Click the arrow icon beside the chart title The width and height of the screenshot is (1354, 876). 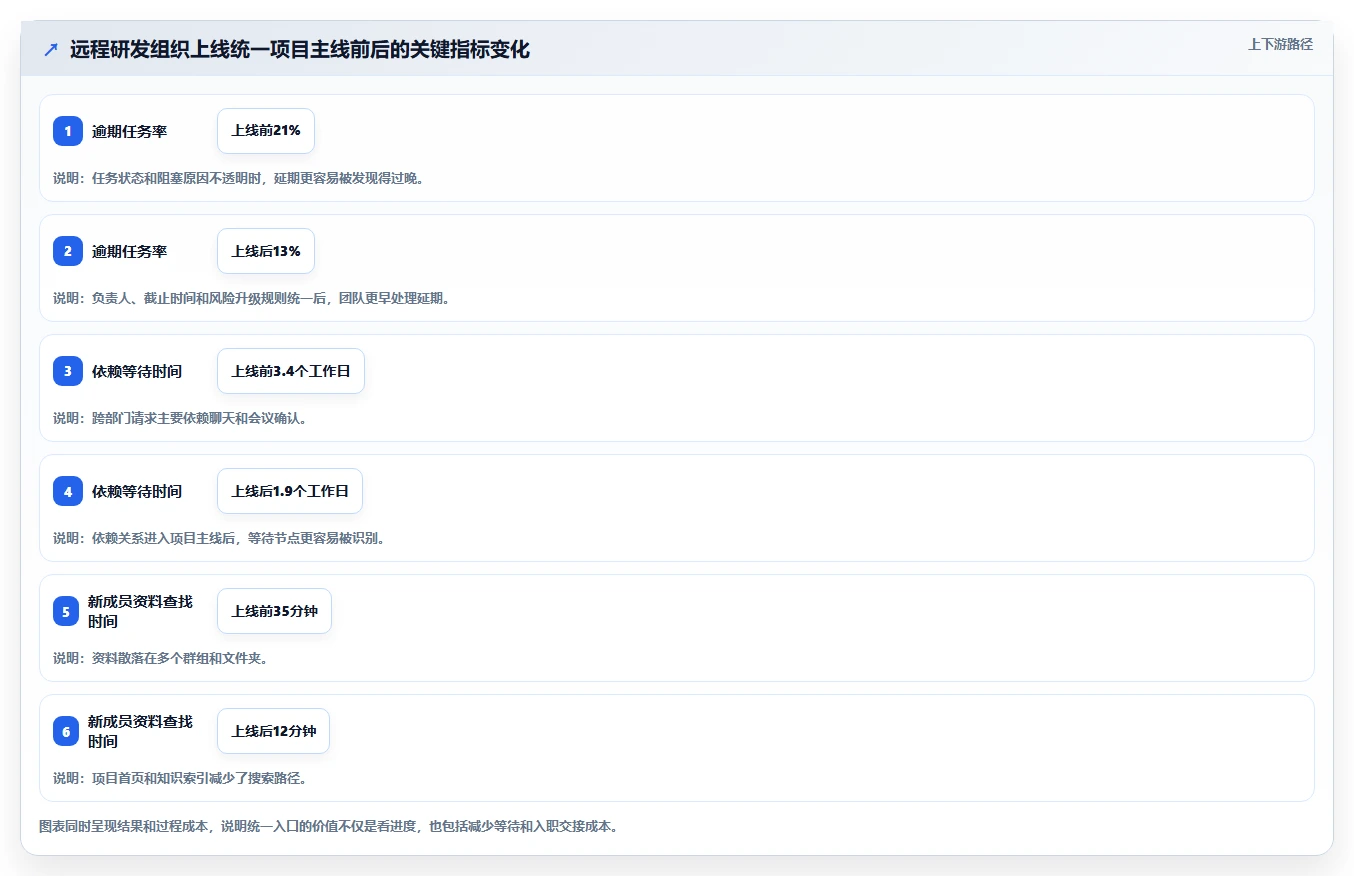click(x=51, y=49)
